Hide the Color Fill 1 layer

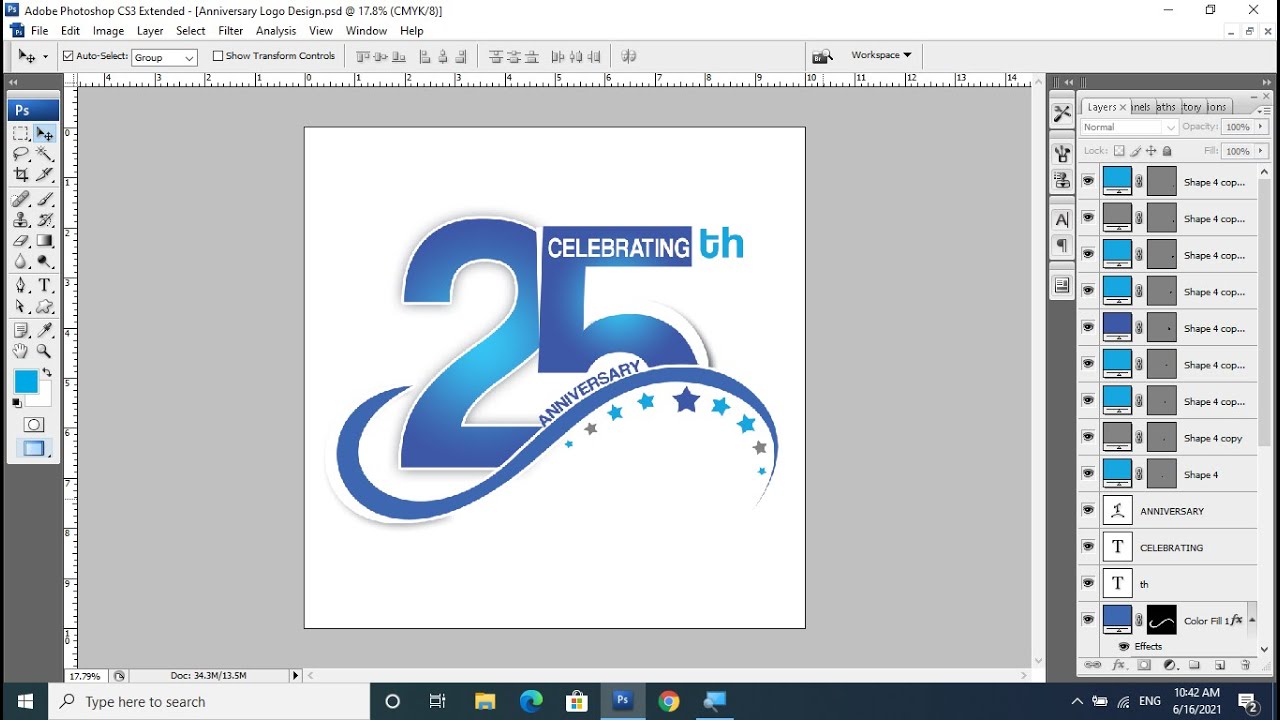1088,620
